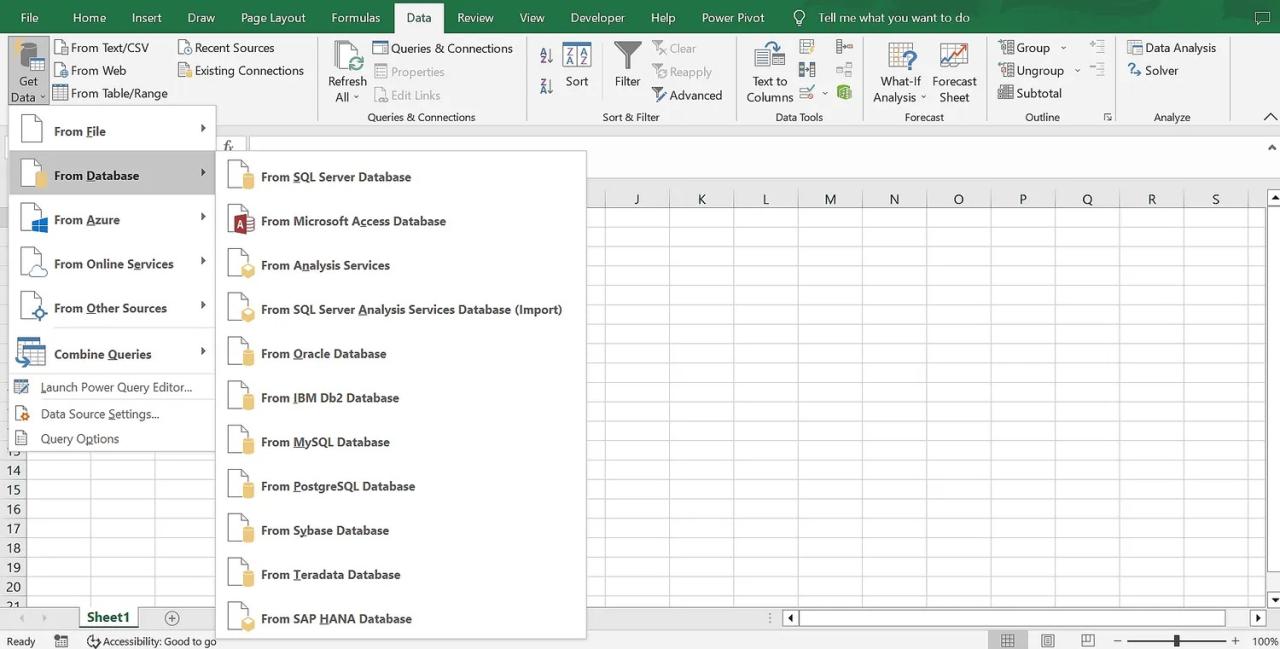The image size is (1280, 649).
Task: Switch to Page Layout view button
Action: (x=1048, y=641)
